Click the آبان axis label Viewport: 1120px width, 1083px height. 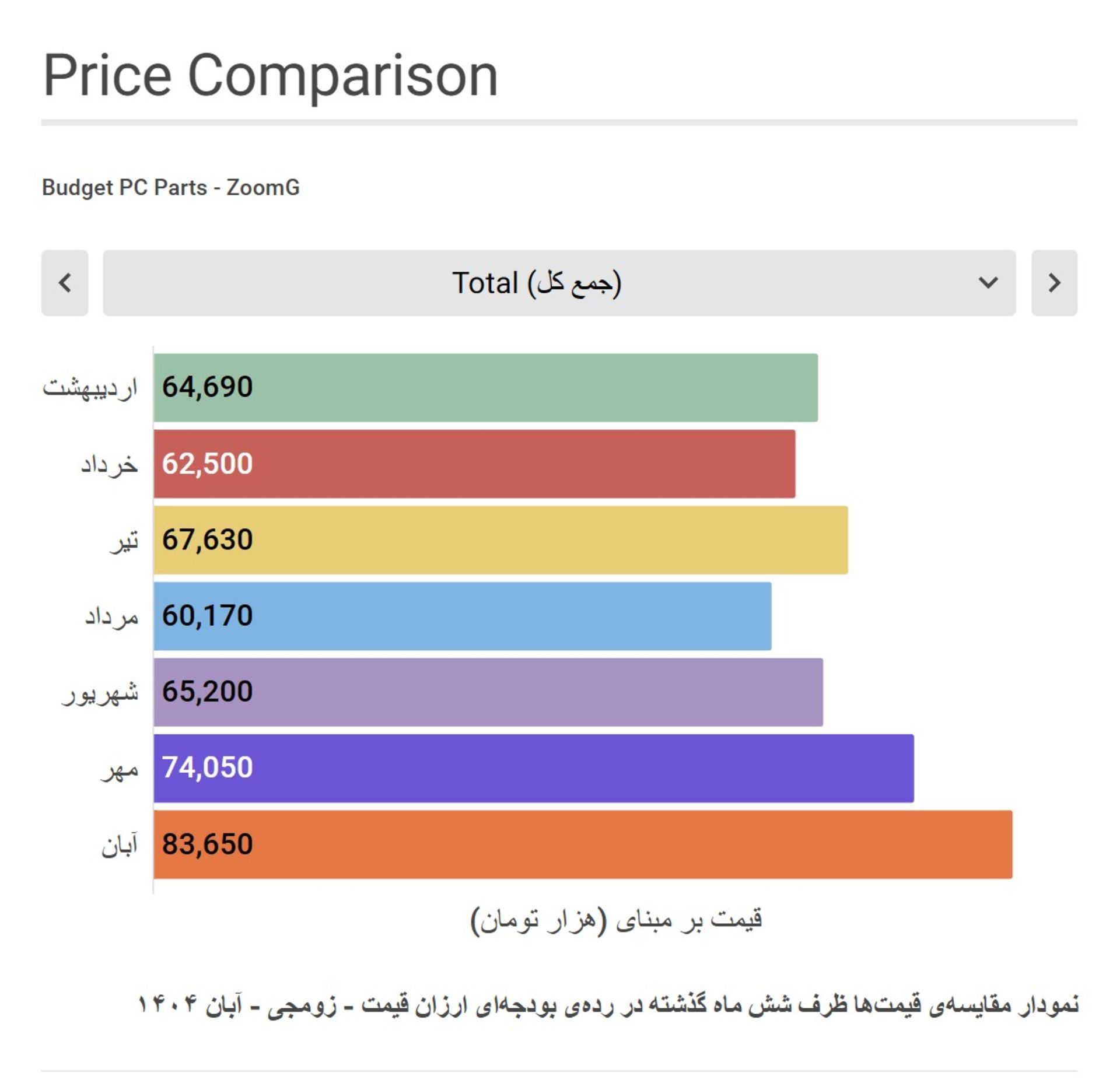(x=120, y=844)
